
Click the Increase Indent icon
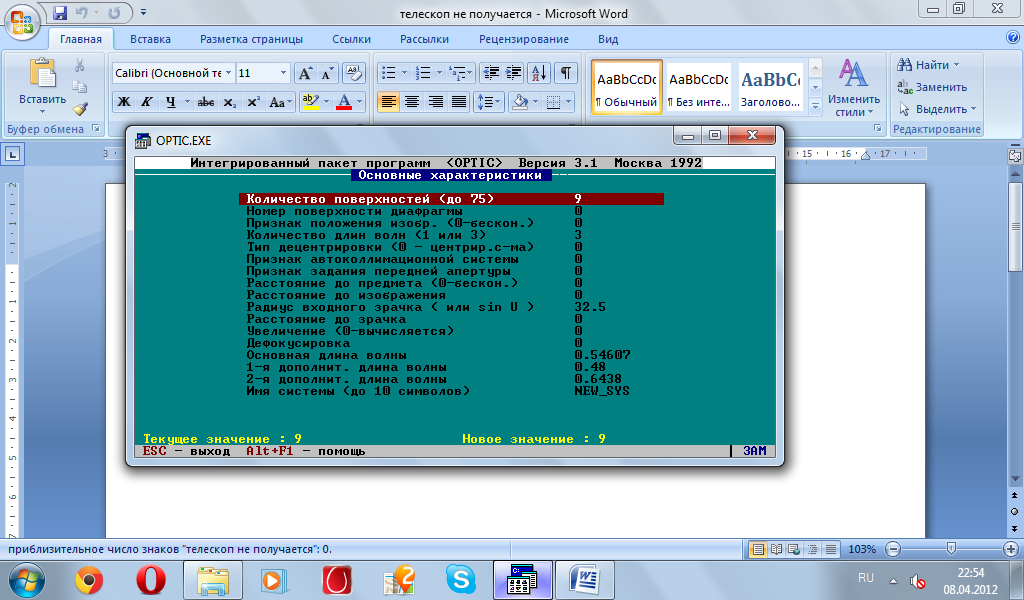coord(513,73)
